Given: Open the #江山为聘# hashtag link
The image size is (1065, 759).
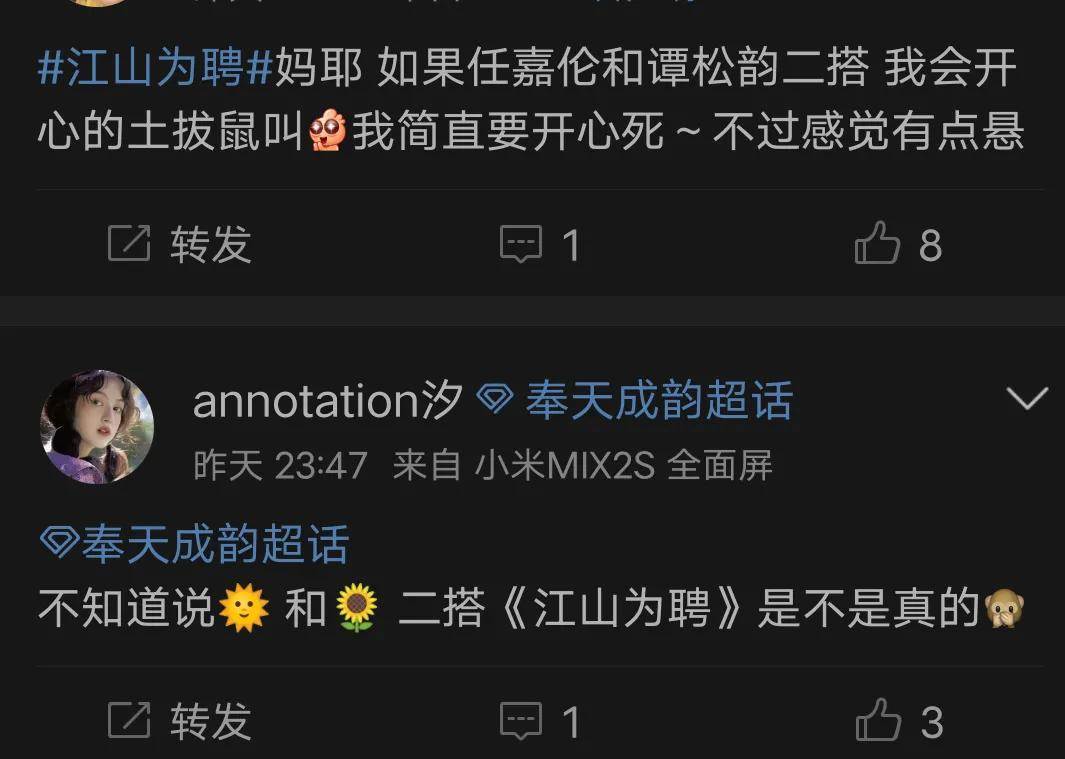Looking at the screenshot, I should click(156, 68).
